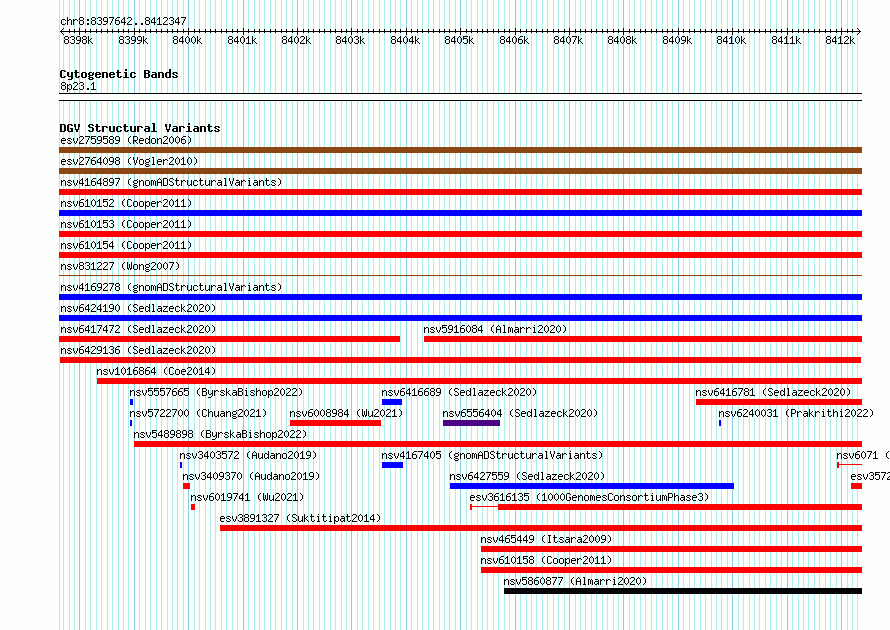Screen dimensions: 890x630
Task: Click nsv4167405 gnomADStructuralVariants label
Action: [492, 455]
